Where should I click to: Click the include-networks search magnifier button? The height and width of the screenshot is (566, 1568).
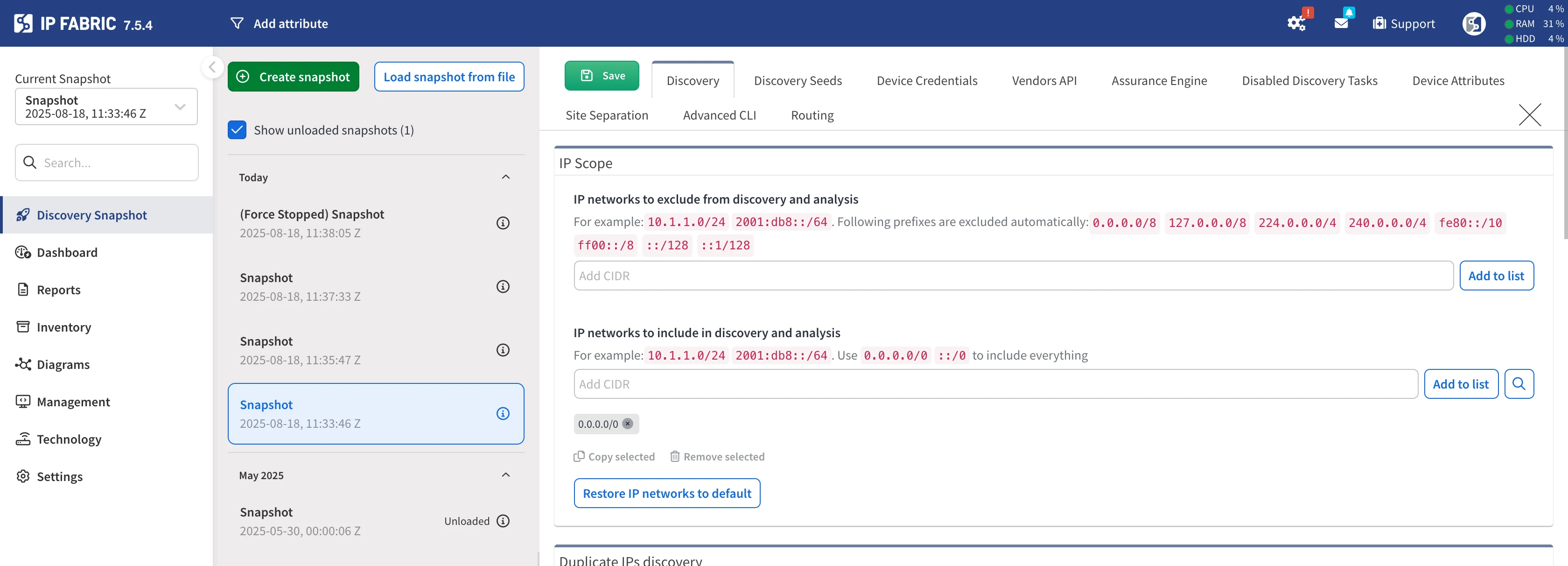[1519, 384]
